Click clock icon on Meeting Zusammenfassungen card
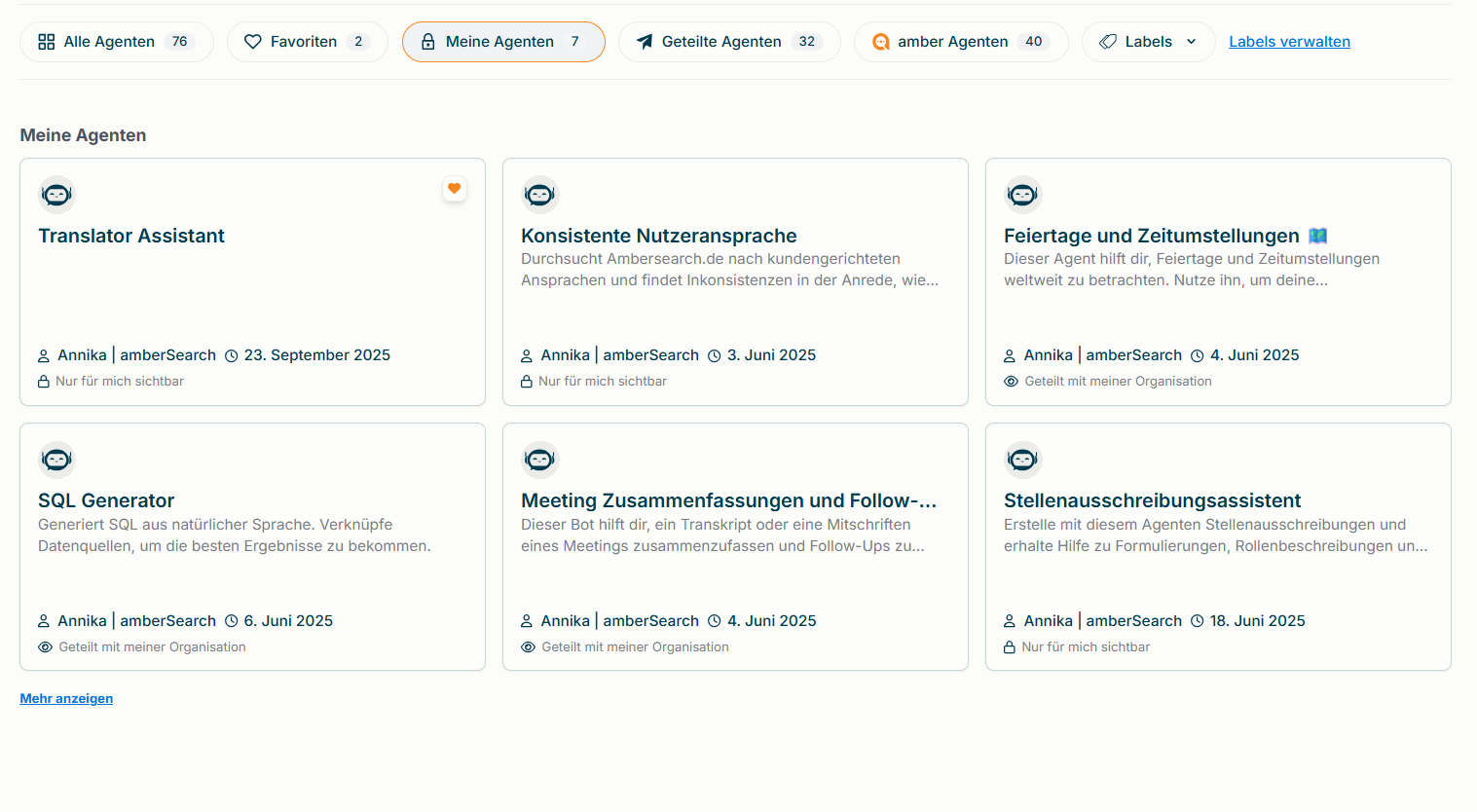 click(715, 621)
